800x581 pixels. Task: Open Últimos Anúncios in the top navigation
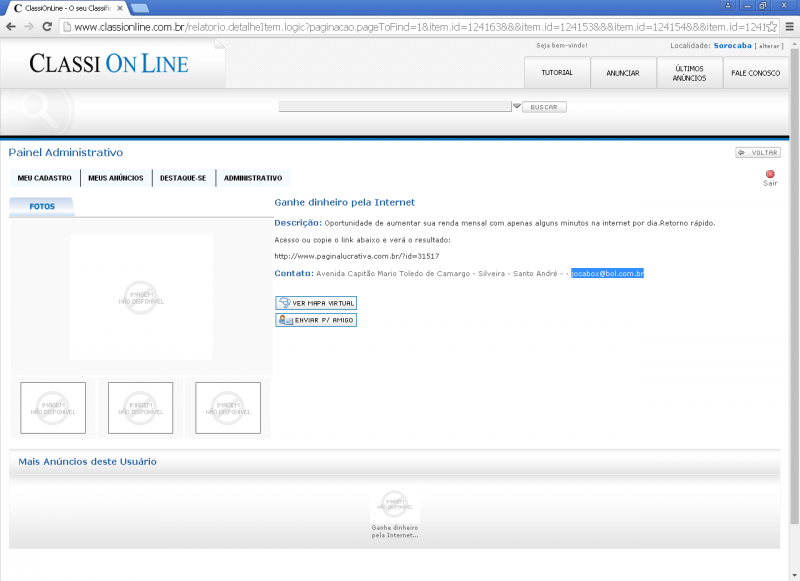[689, 73]
